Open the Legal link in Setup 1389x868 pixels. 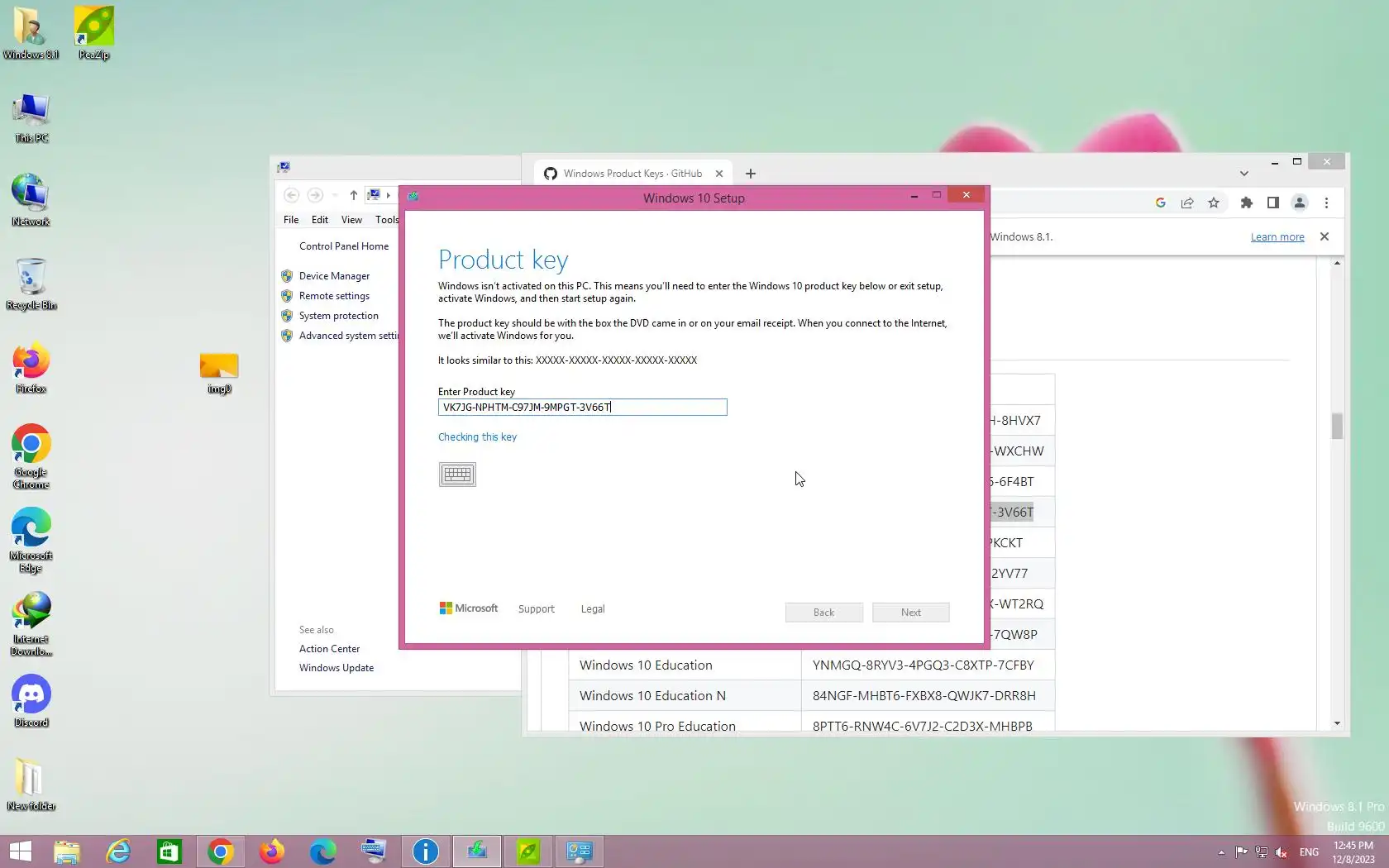click(593, 609)
